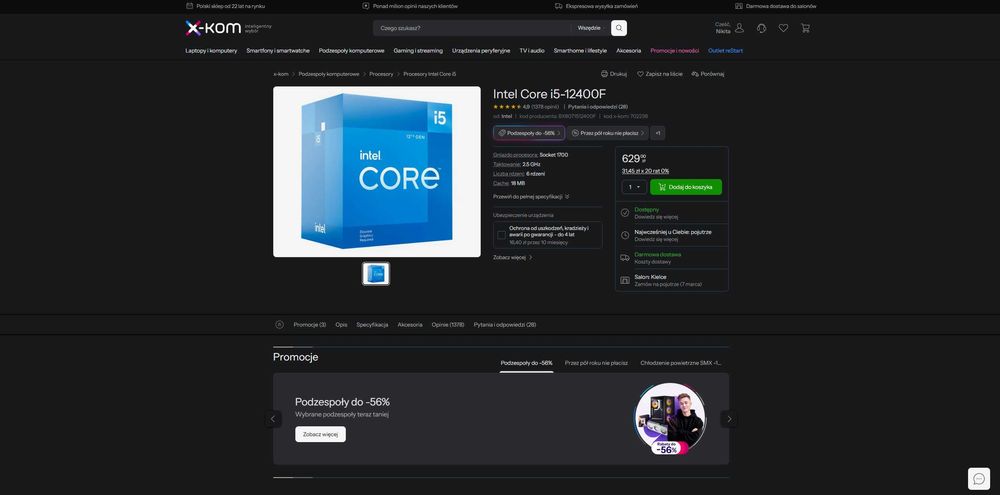Click the compare icon beside Porównaj

click(695, 74)
